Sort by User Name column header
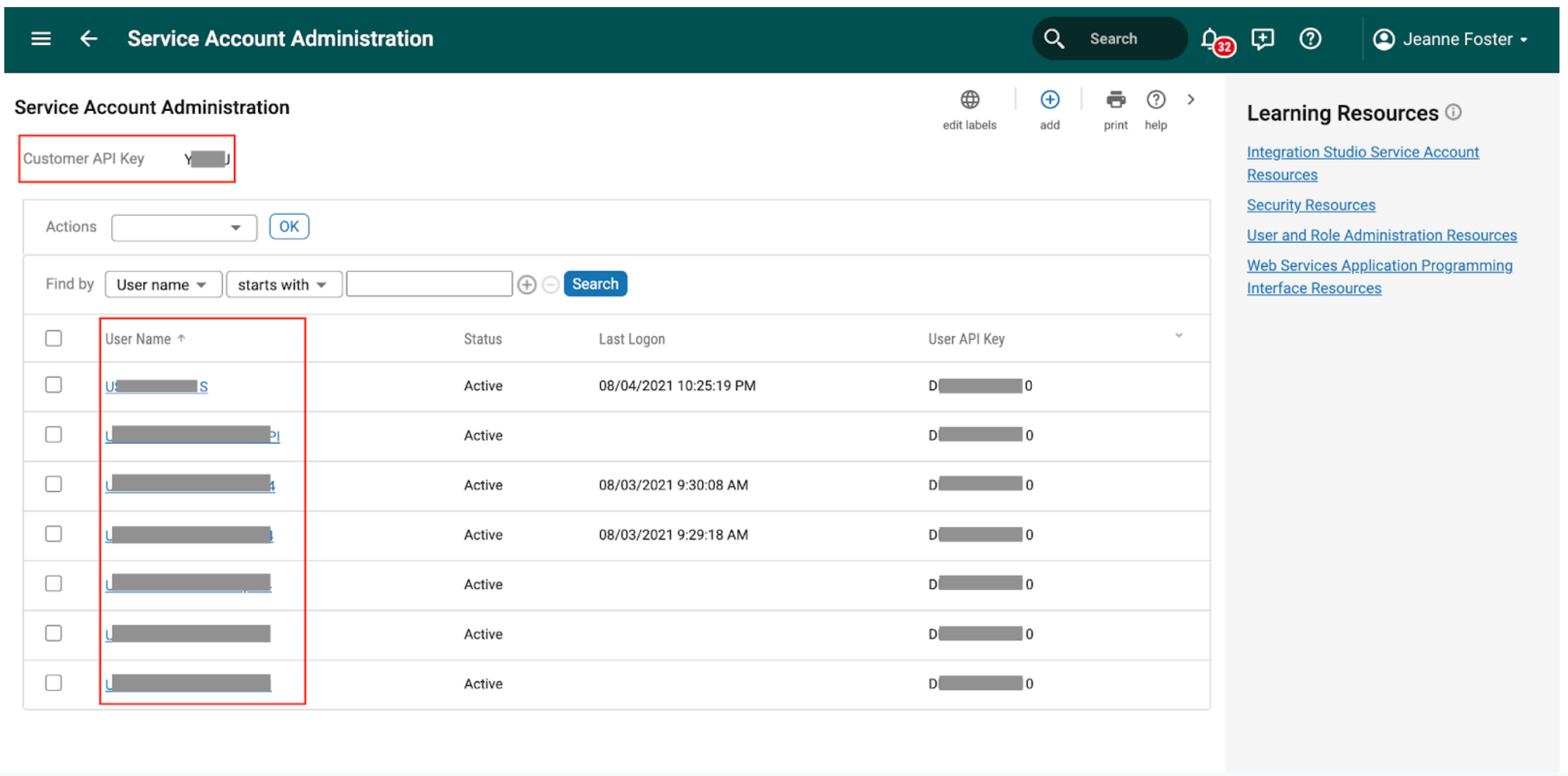This screenshot has width=1568, height=776. [138, 339]
